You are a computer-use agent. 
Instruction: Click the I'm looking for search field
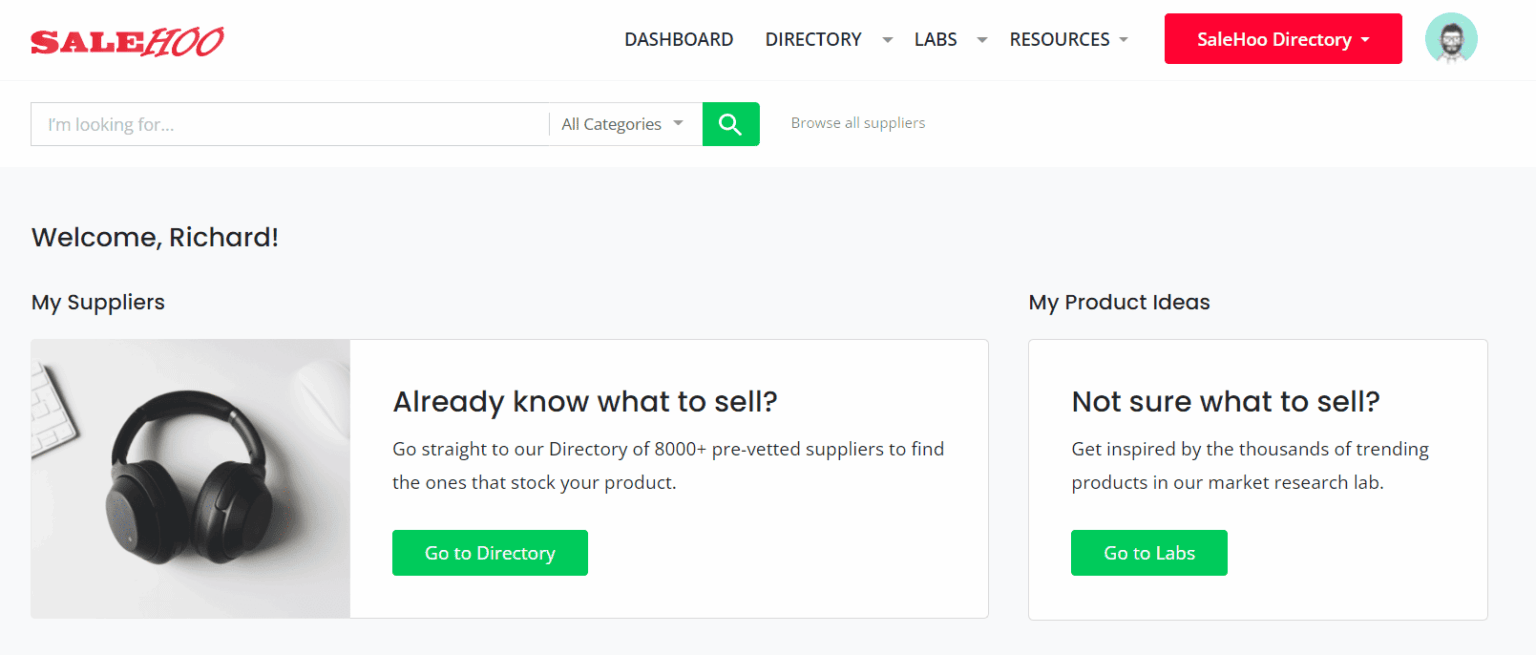pos(280,123)
